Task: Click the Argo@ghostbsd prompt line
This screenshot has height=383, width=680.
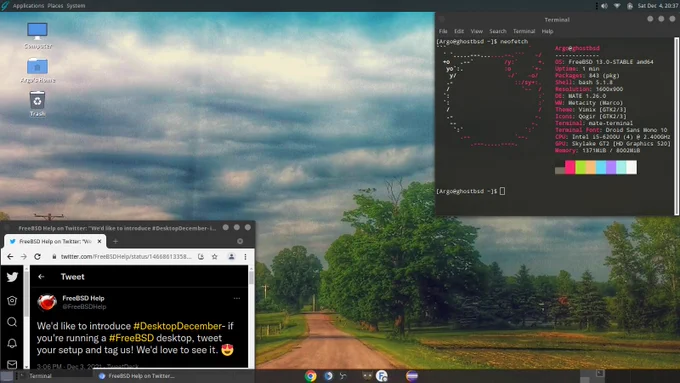Action: tap(471, 191)
